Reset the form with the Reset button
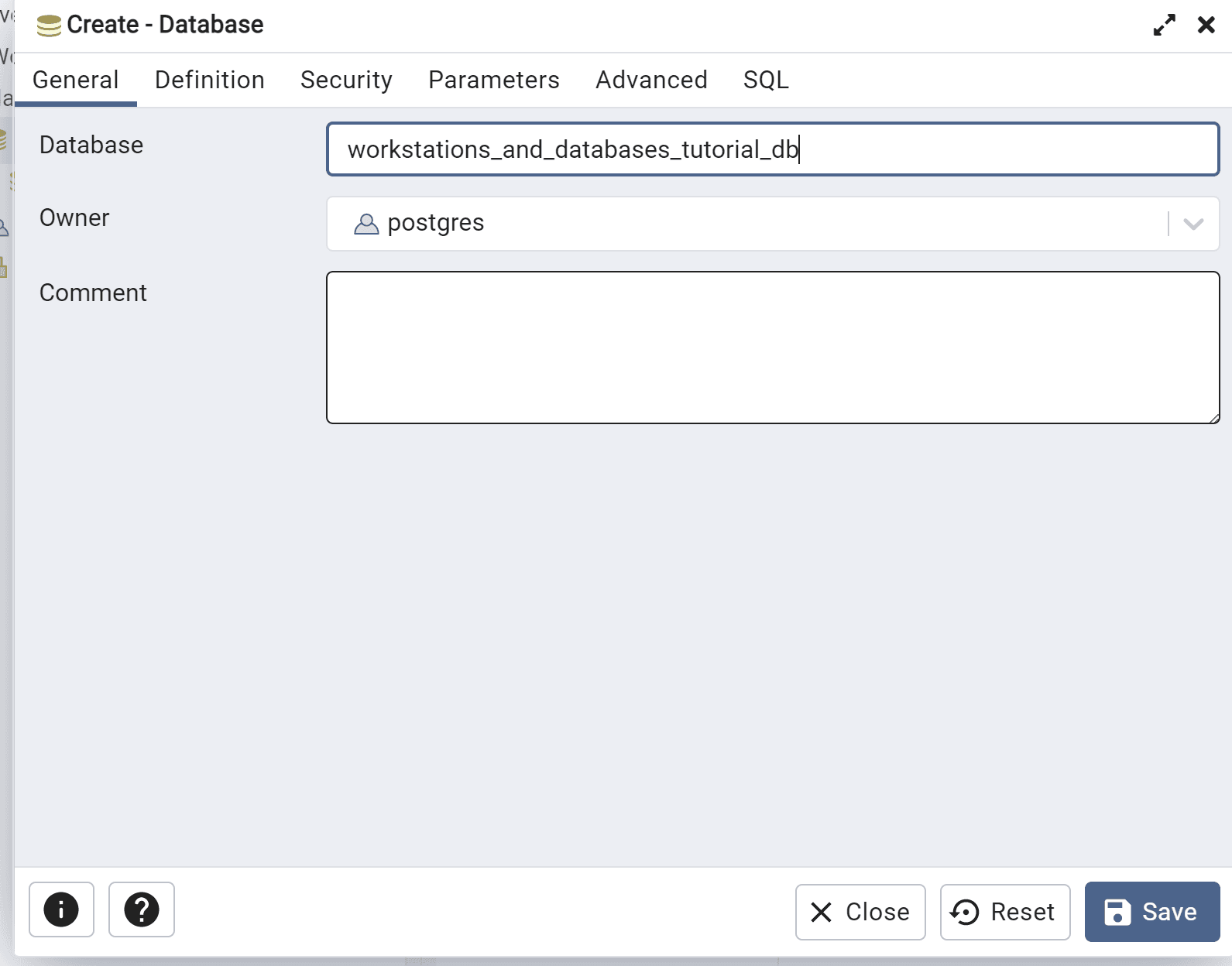The image size is (1232, 966). 1004,912
